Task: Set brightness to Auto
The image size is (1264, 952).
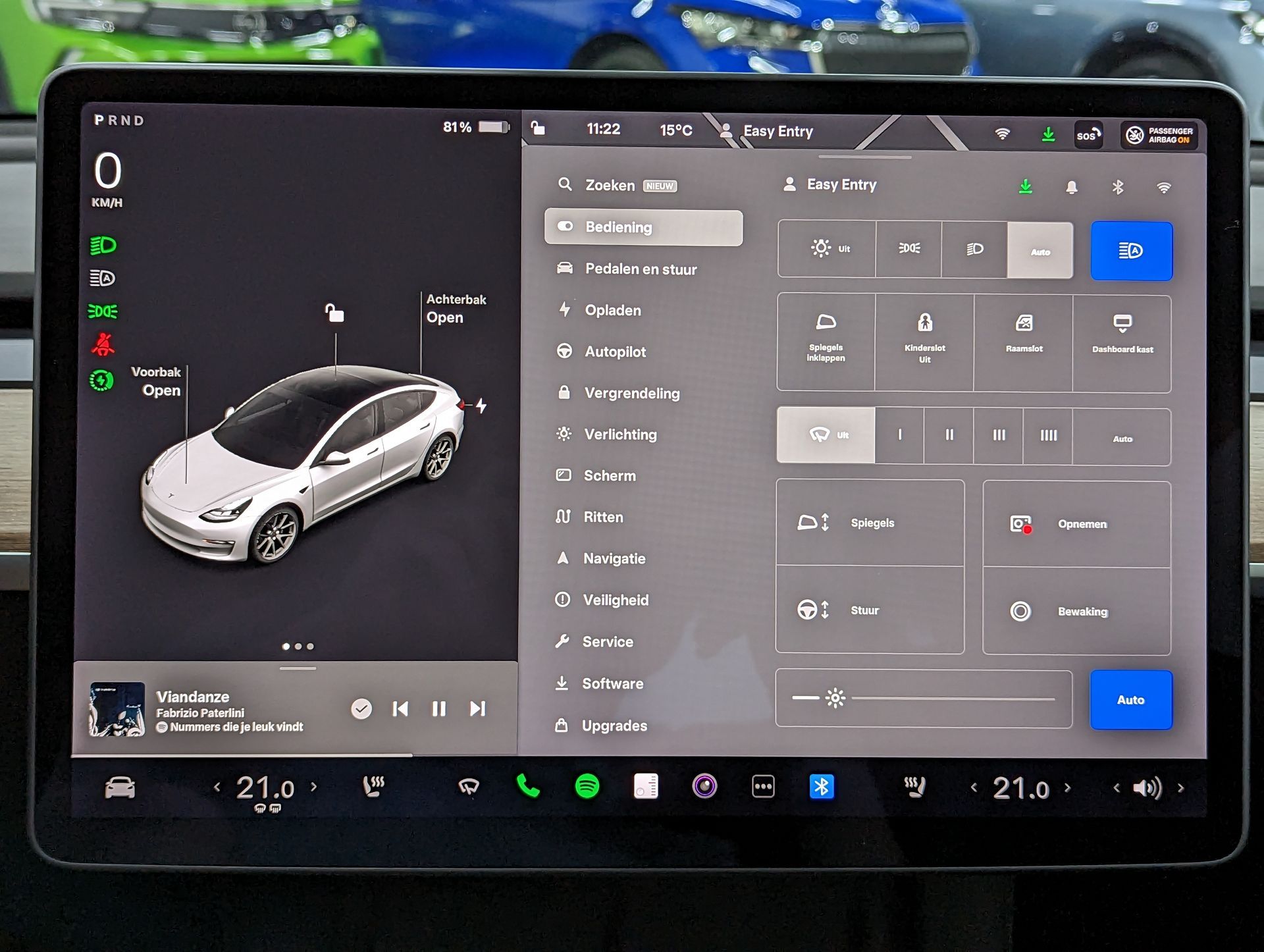Action: click(1131, 700)
